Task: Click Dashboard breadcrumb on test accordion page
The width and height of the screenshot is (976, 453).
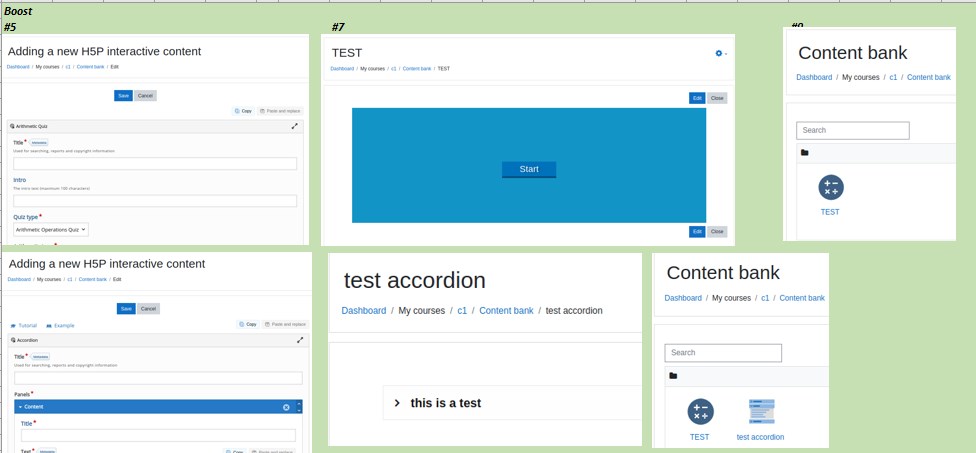Action: (364, 311)
